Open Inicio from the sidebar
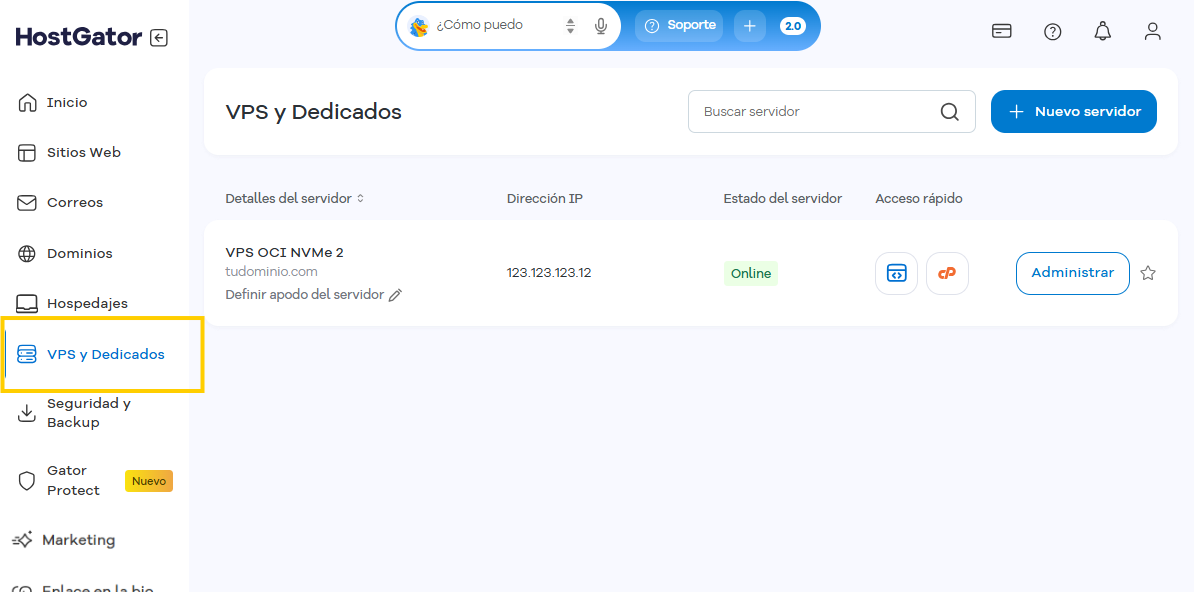The width and height of the screenshot is (1194, 592). 67,102
